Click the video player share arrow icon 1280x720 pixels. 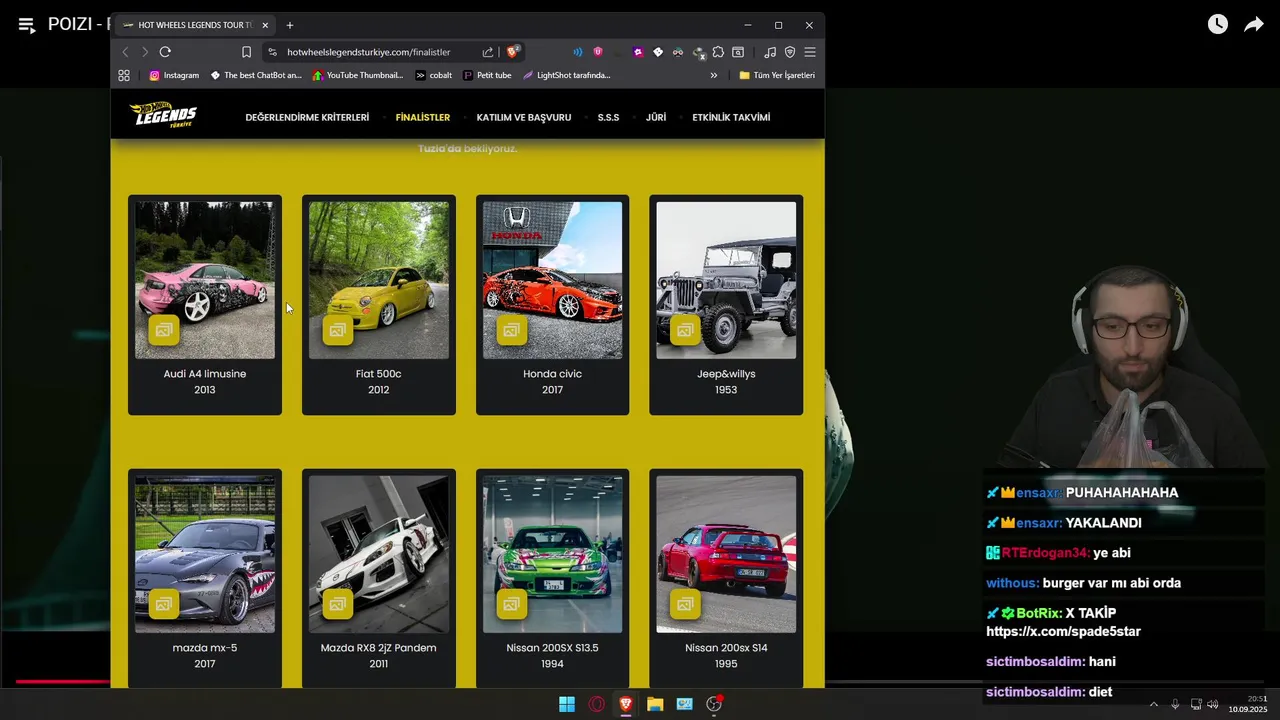pyautogui.click(x=1253, y=25)
